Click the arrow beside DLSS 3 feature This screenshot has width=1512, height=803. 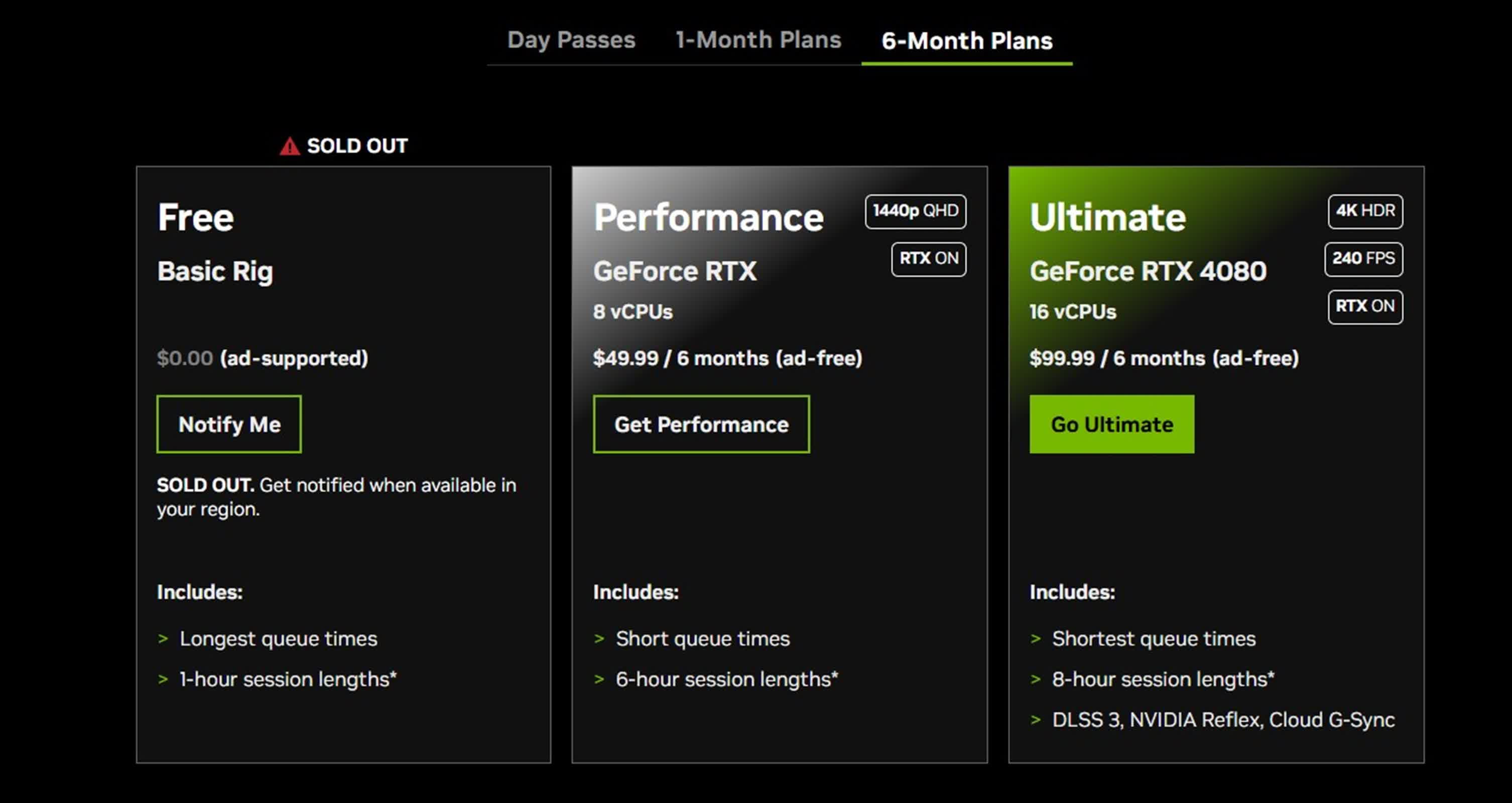(1036, 720)
